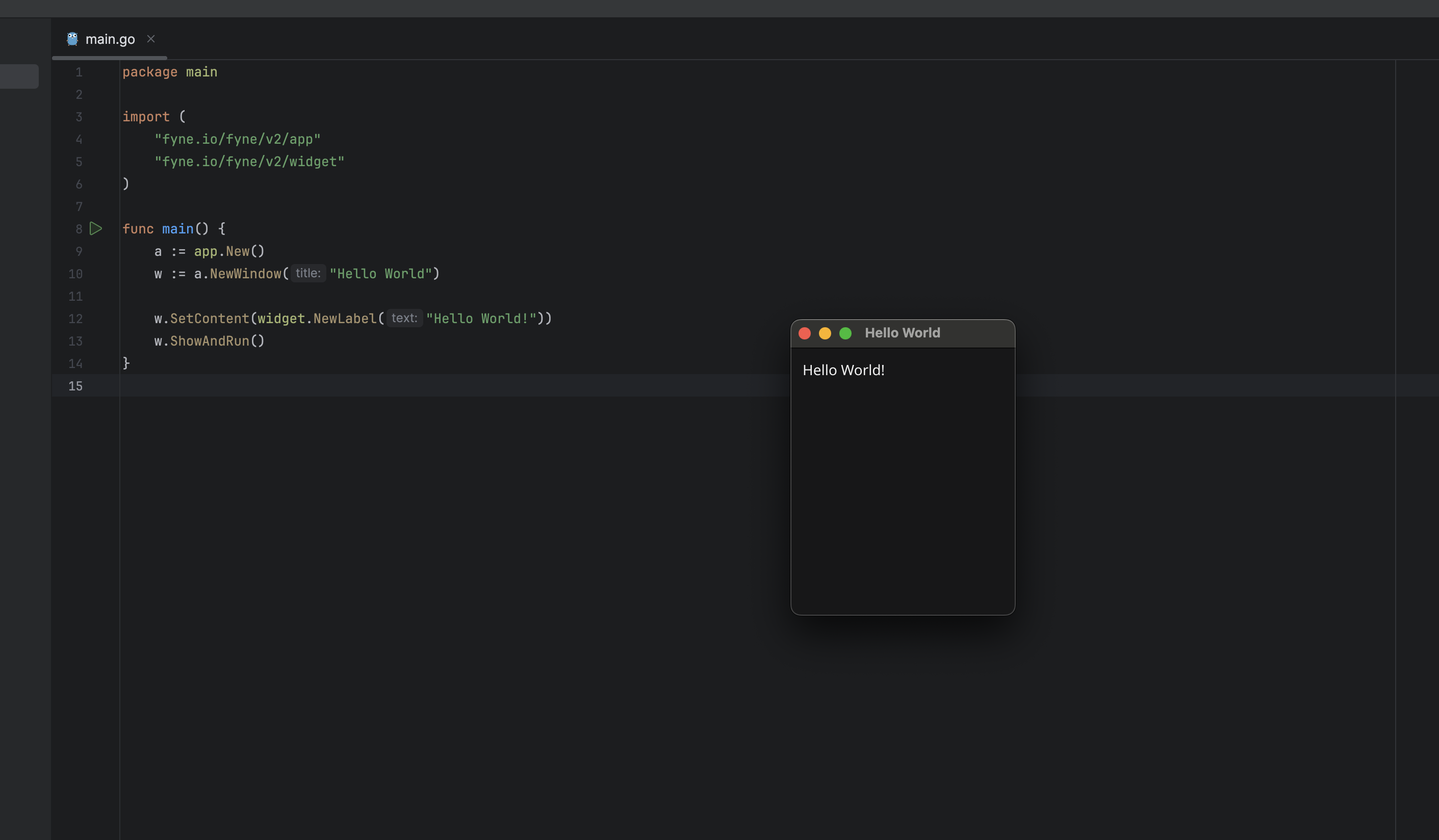Close the Hello World window with red button
The width and height of the screenshot is (1439, 840).
click(805, 333)
